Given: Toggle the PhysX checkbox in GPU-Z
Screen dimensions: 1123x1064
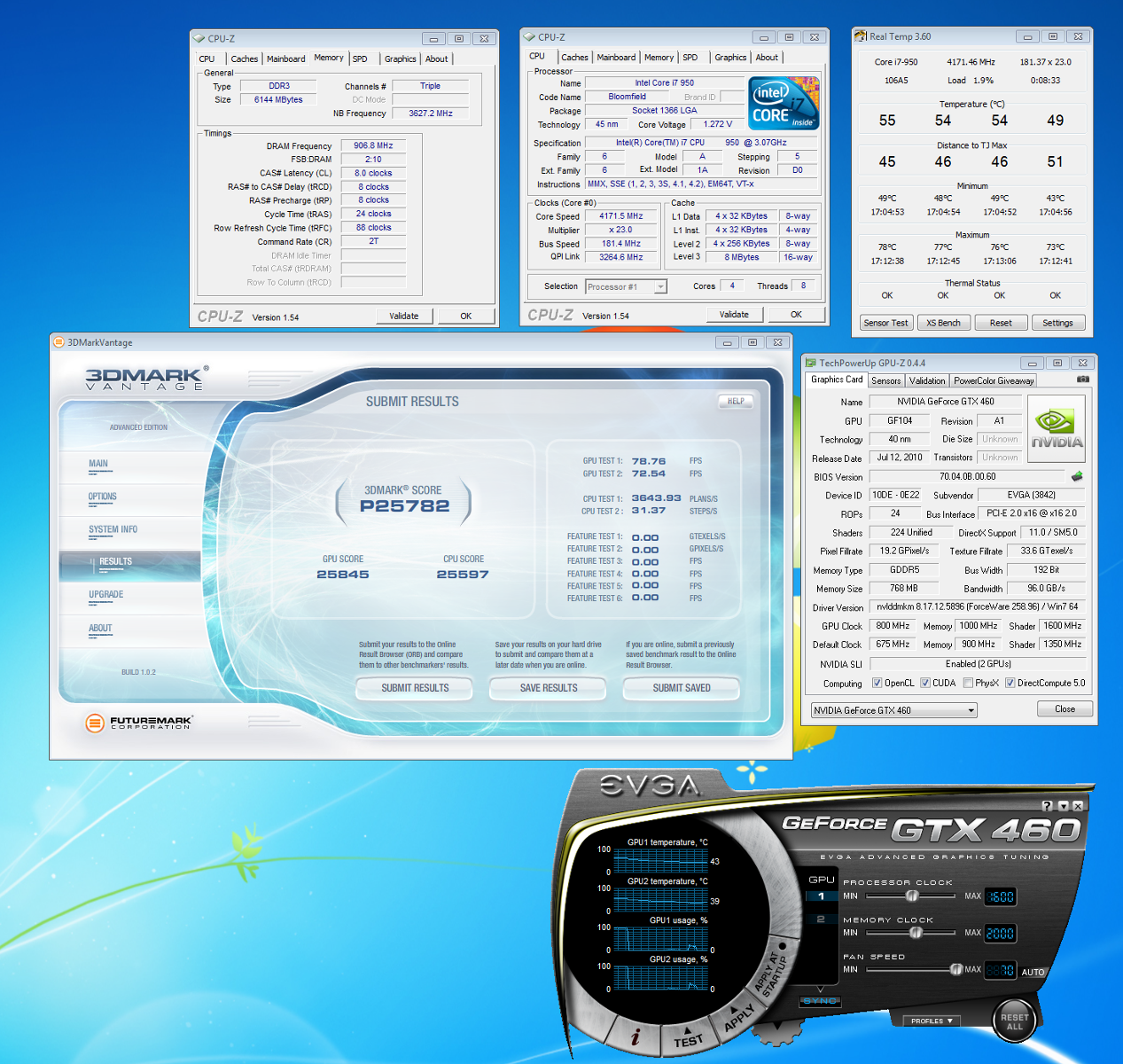Looking at the screenshot, I should click(x=967, y=683).
